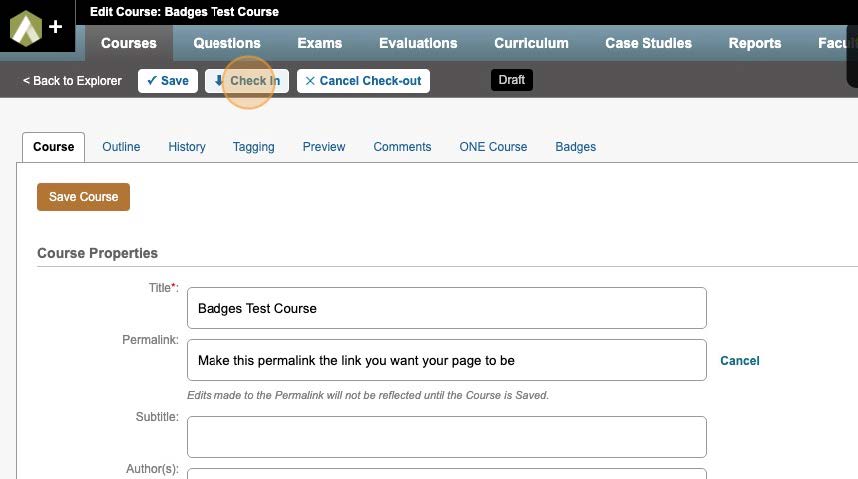Click the Check In button
Screen dimensions: 858x479
click(247, 81)
